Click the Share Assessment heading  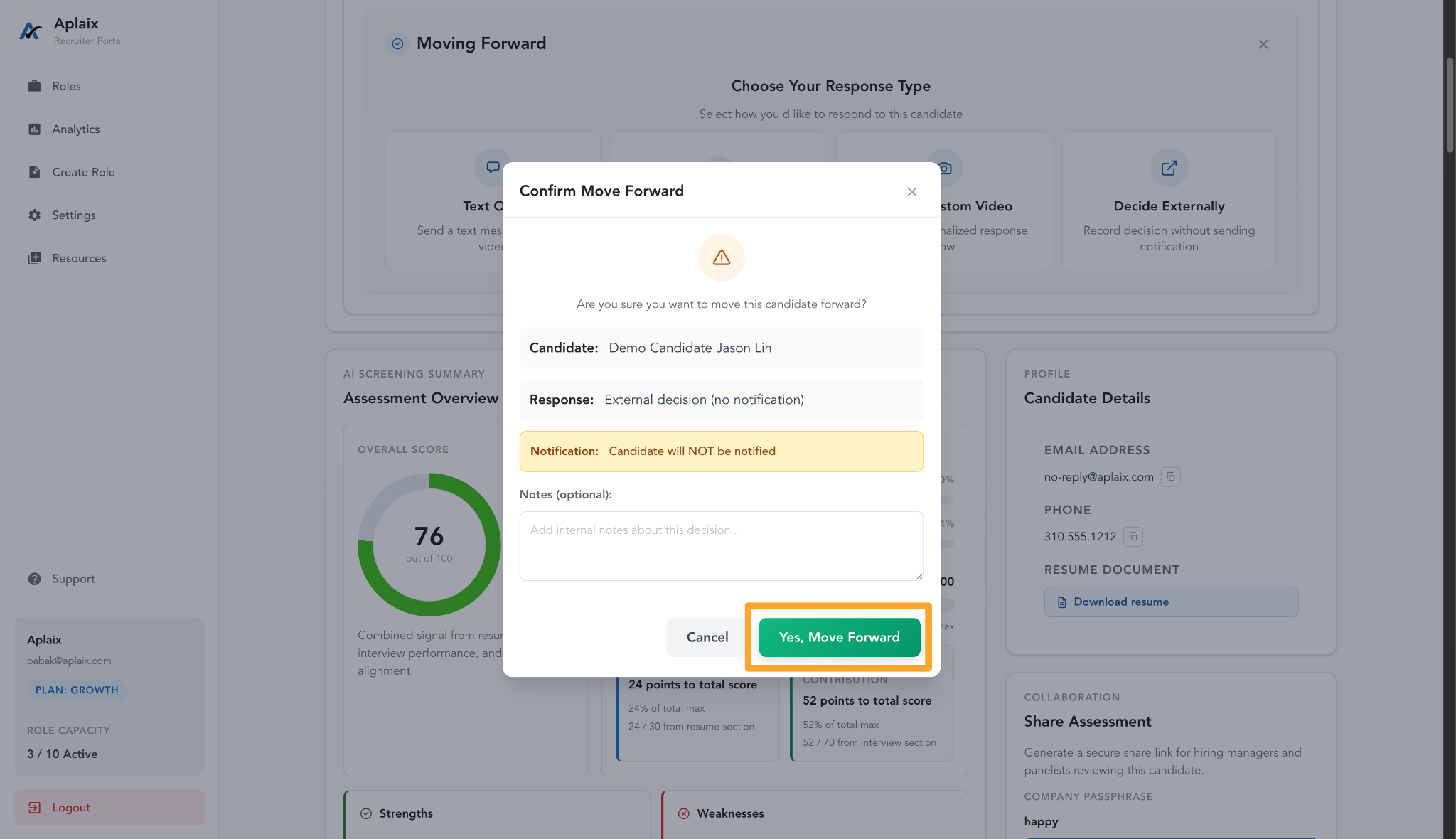pos(1088,722)
